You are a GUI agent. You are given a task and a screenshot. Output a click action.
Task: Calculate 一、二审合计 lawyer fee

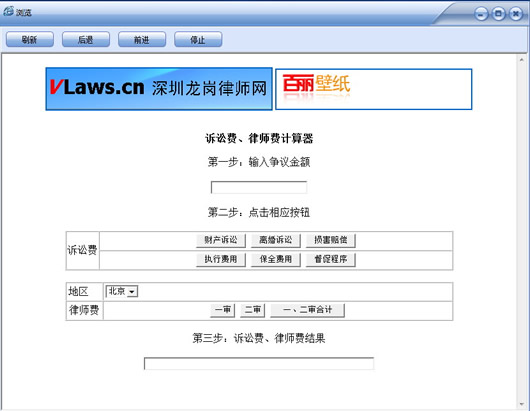307,310
